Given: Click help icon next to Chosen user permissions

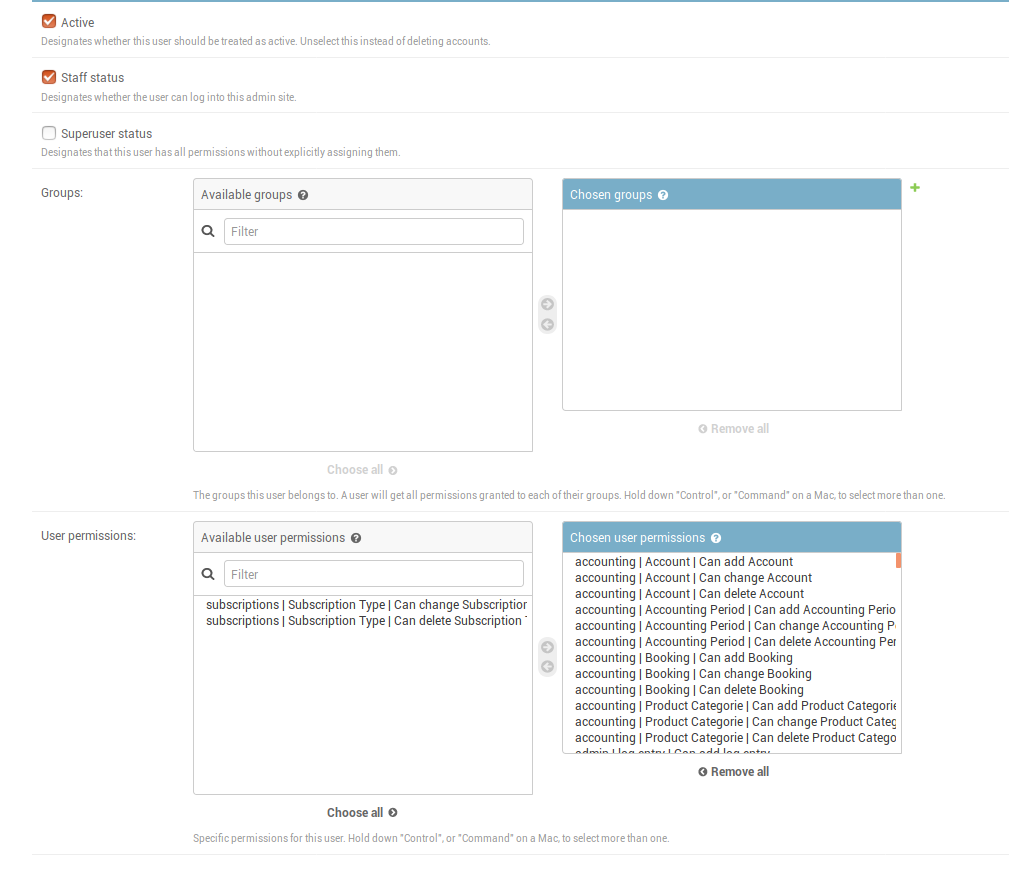Looking at the screenshot, I should pyautogui.click(x=716, y=538).
